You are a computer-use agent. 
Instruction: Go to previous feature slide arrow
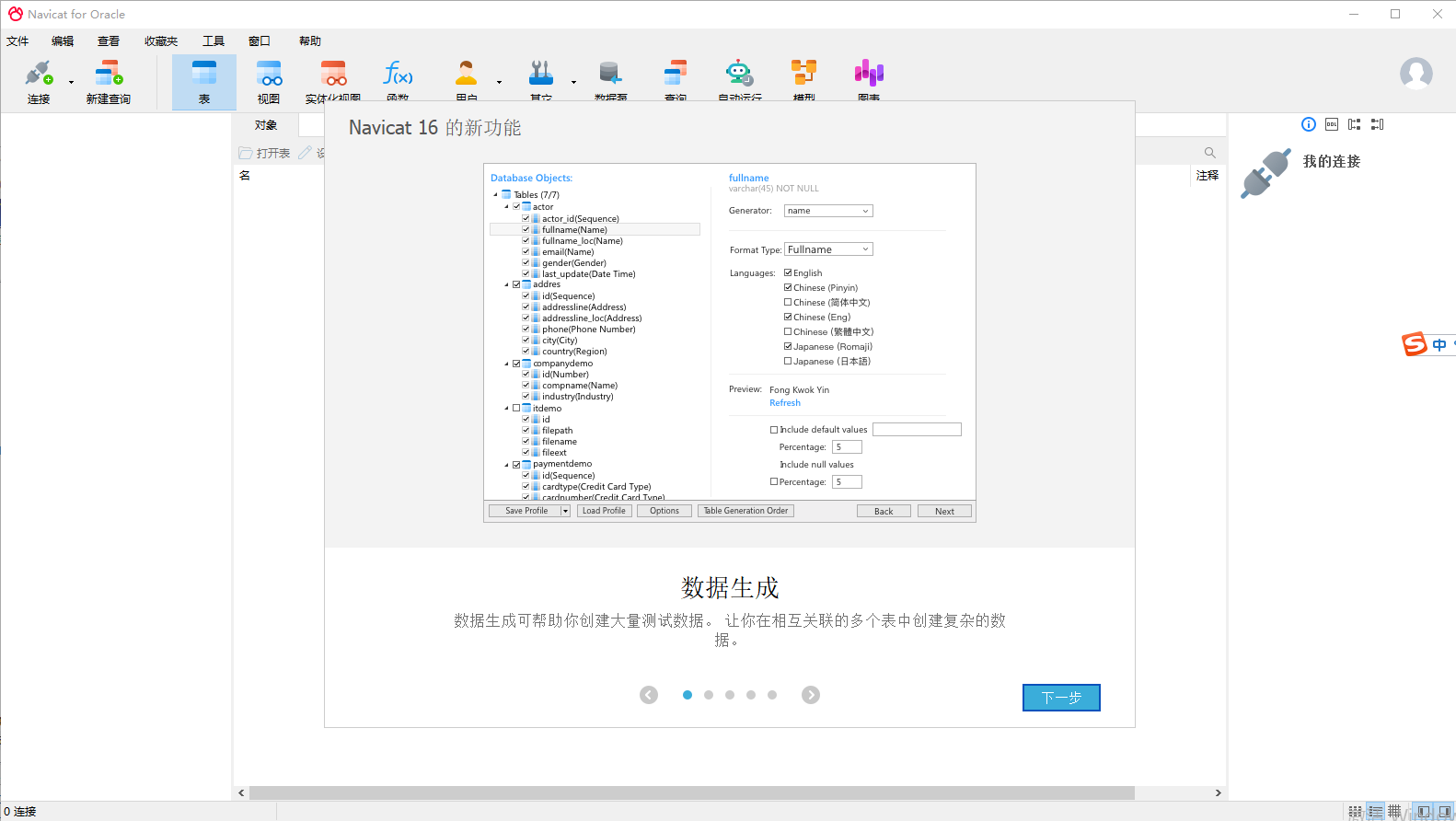tap(649, 695)
